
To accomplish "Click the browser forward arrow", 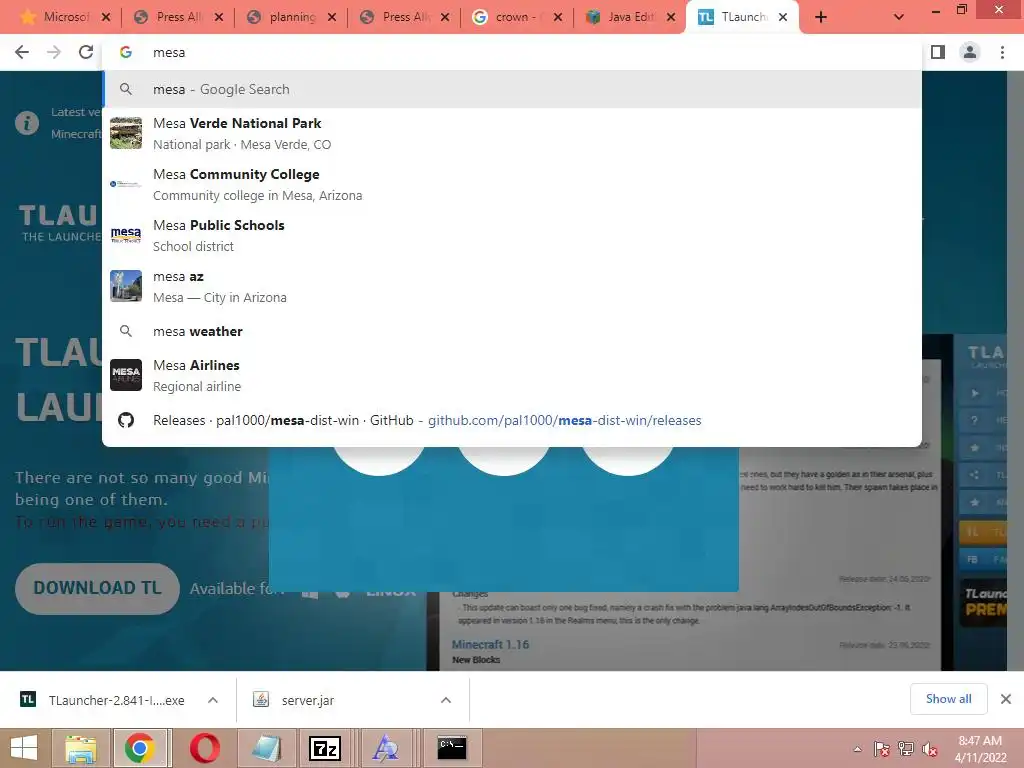I will click(x=54, y=52).
